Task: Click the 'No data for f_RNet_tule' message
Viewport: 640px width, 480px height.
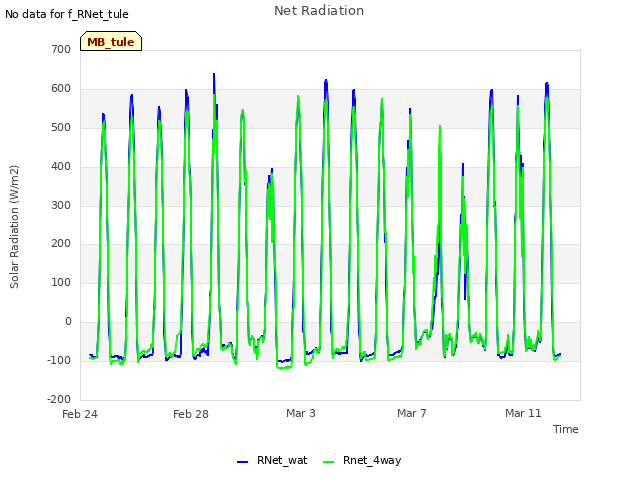Action: [x=67, y=14]
